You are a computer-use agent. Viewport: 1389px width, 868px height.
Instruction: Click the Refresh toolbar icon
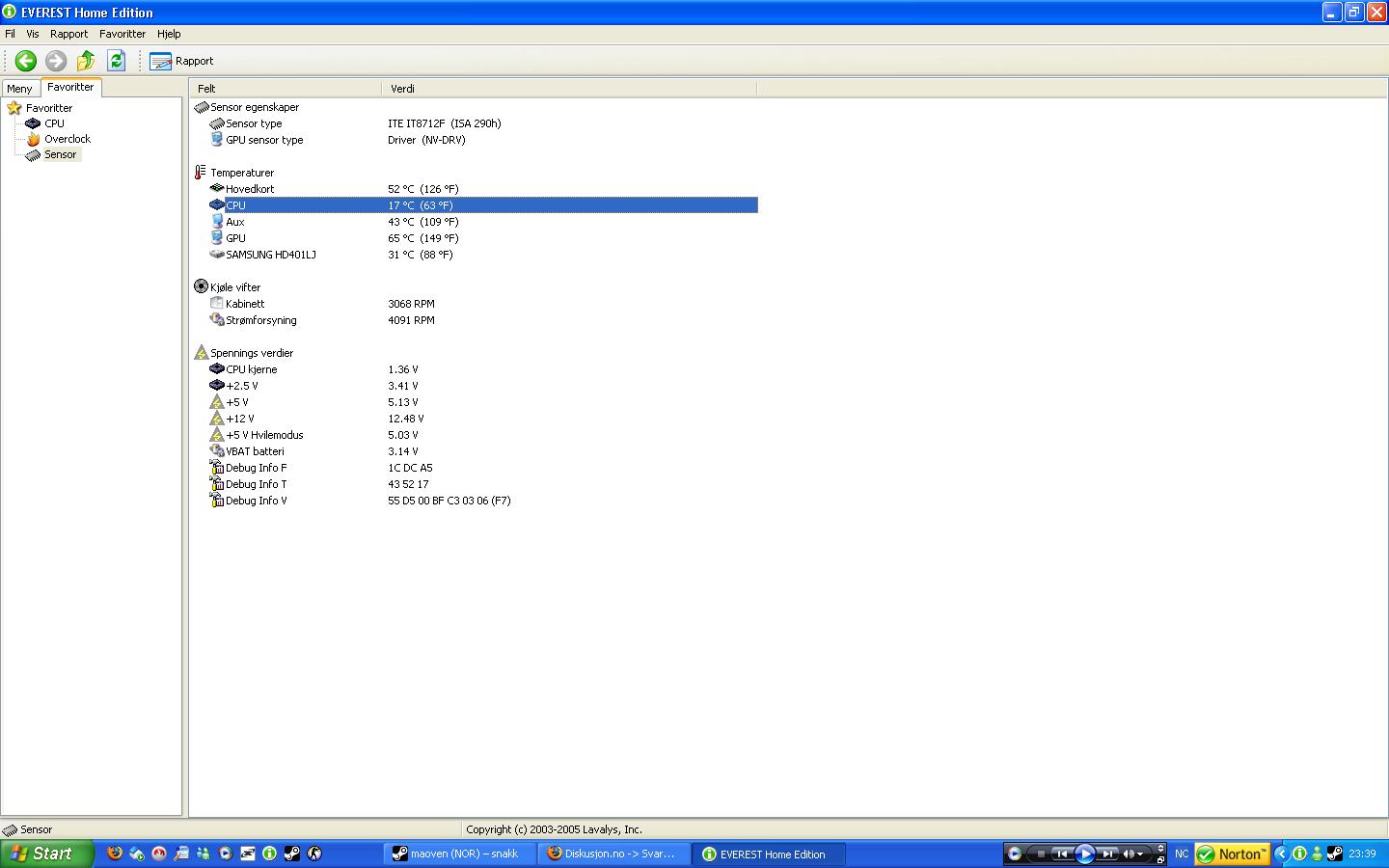pos(117,61)
